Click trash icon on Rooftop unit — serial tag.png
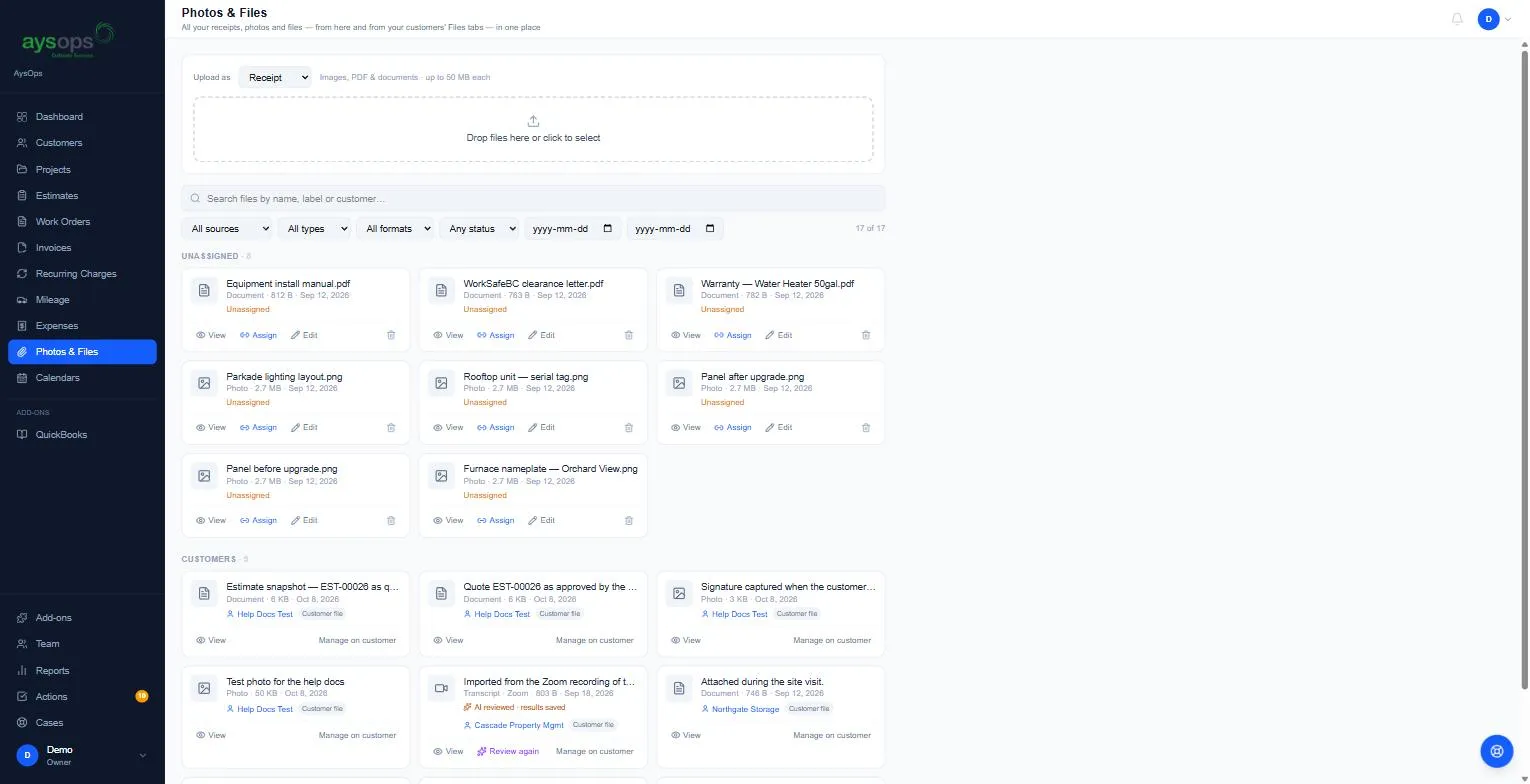Image resolution: width=1530 pixels, height=784 pixels. click(x=629, y=428)
